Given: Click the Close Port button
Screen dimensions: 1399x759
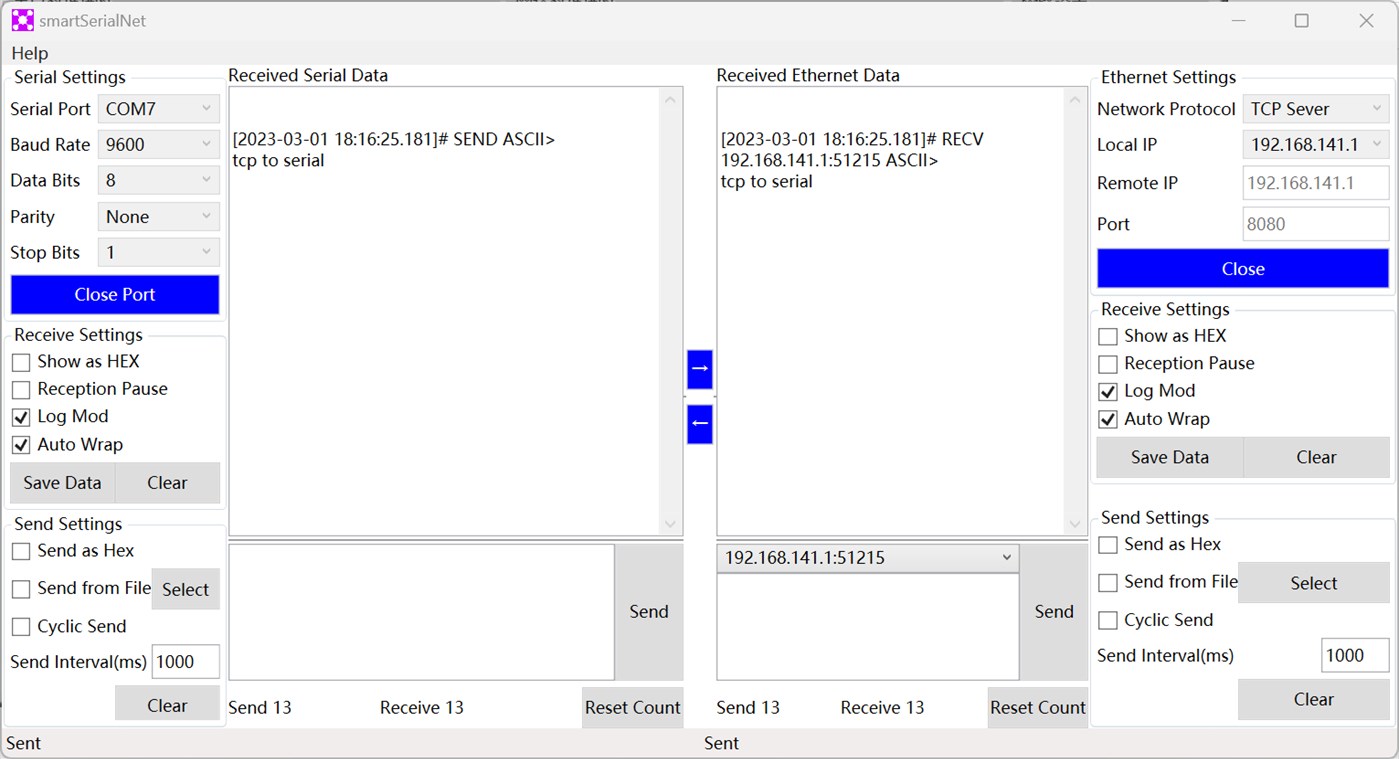Looking at the screenshot, I should 114,294.
